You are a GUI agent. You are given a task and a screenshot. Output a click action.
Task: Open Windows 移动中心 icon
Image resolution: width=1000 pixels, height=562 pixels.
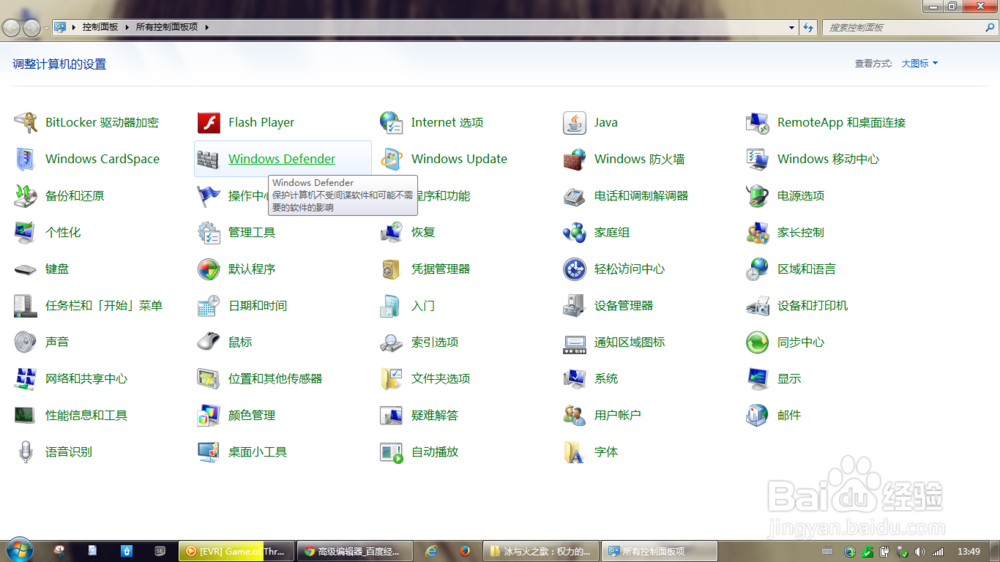click(x=757, y=159)
